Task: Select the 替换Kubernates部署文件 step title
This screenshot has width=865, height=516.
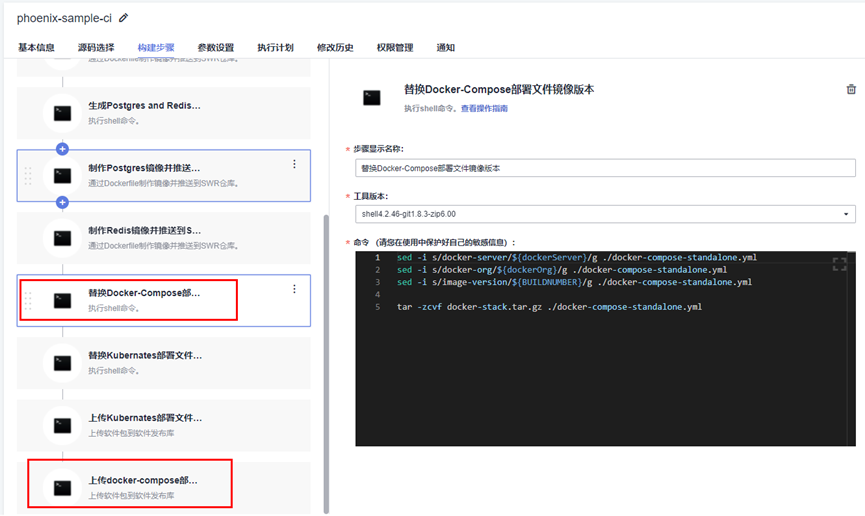Action: coord(145,355)
